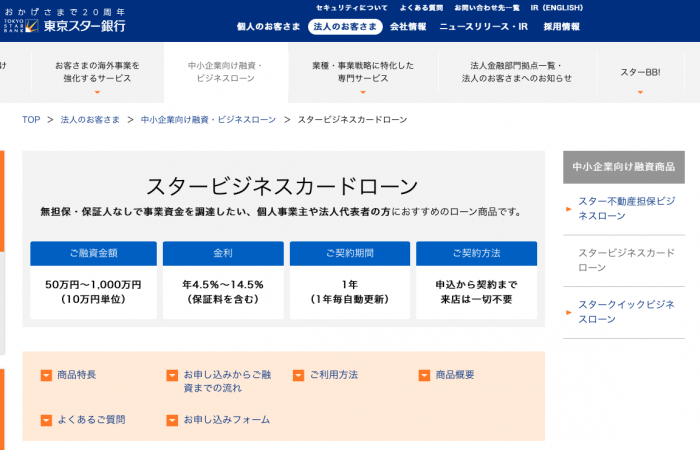Screen dimensions: 700x450
Task: Jump to the 商品概要 section
Action: pos(455,375)
